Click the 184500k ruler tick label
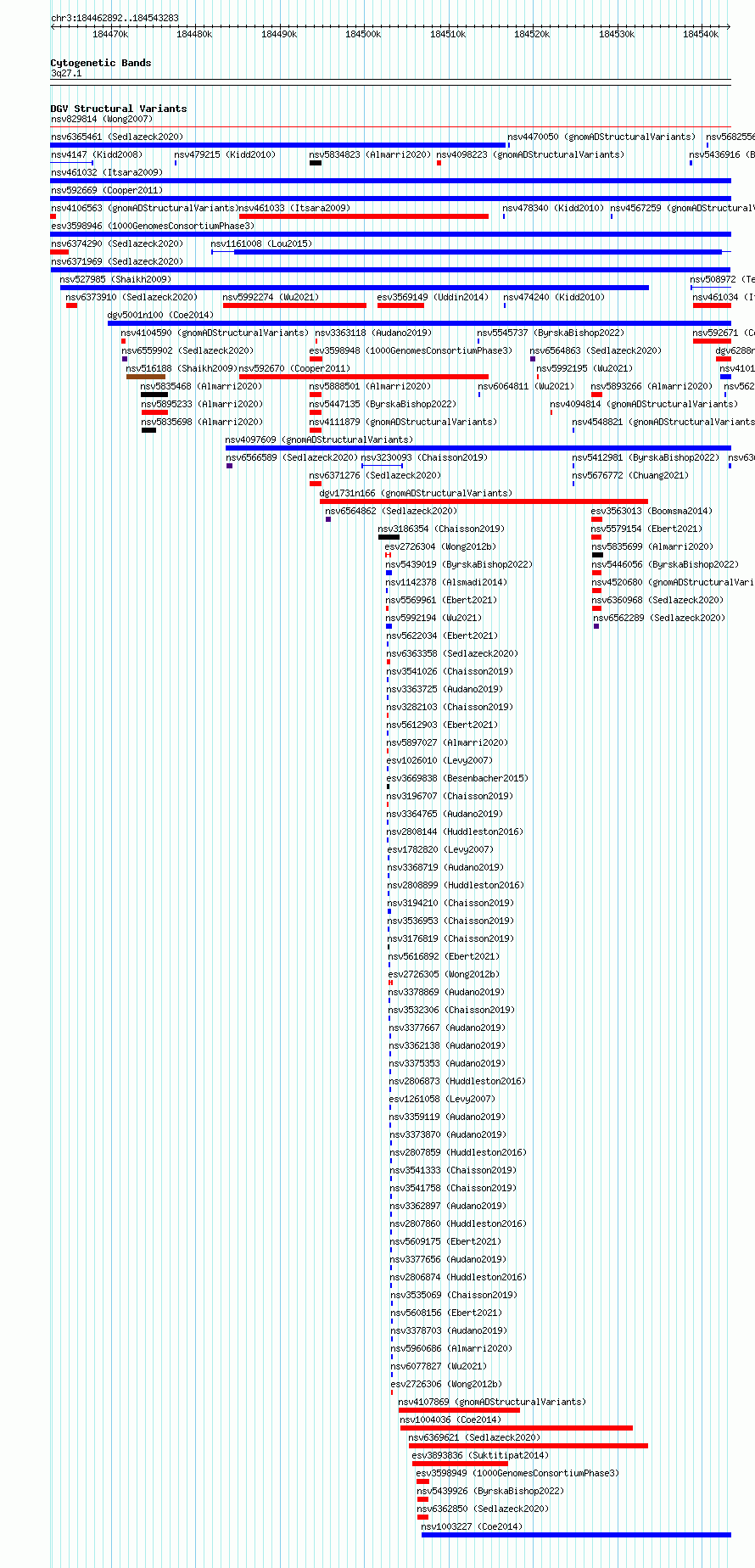 [x=363, y=34]
